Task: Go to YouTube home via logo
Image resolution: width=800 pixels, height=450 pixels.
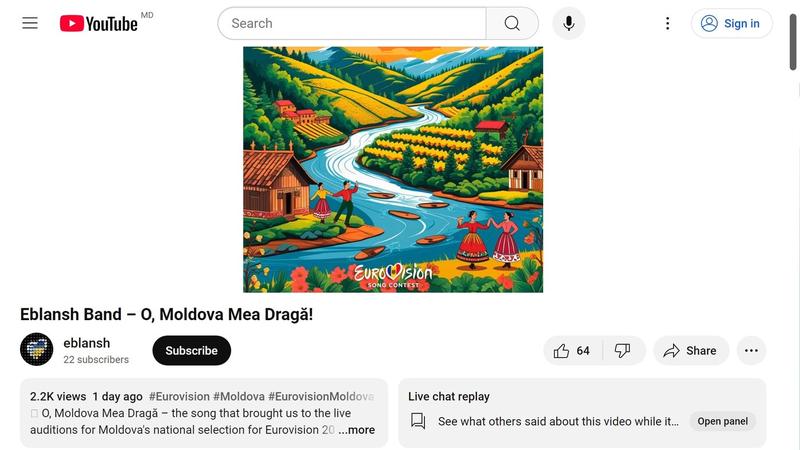Action: point(99,23)
